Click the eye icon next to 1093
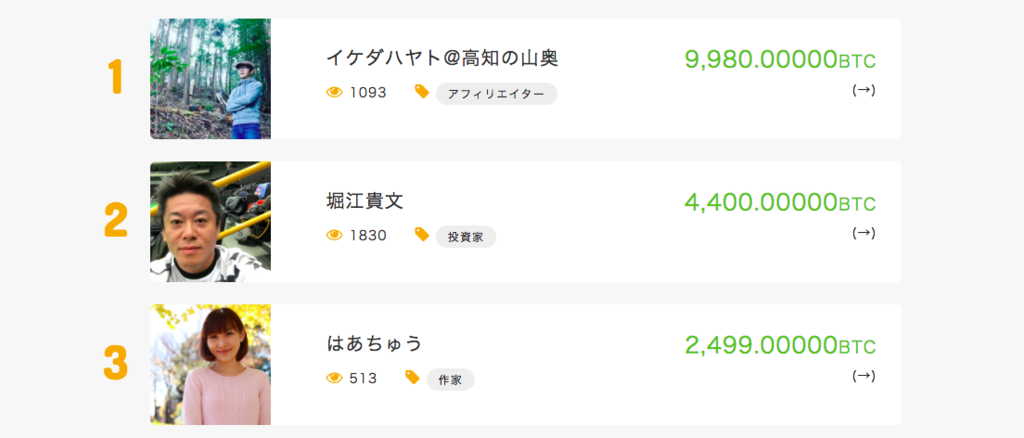This screenshot has width=1024, height=438. click(334, 93)
